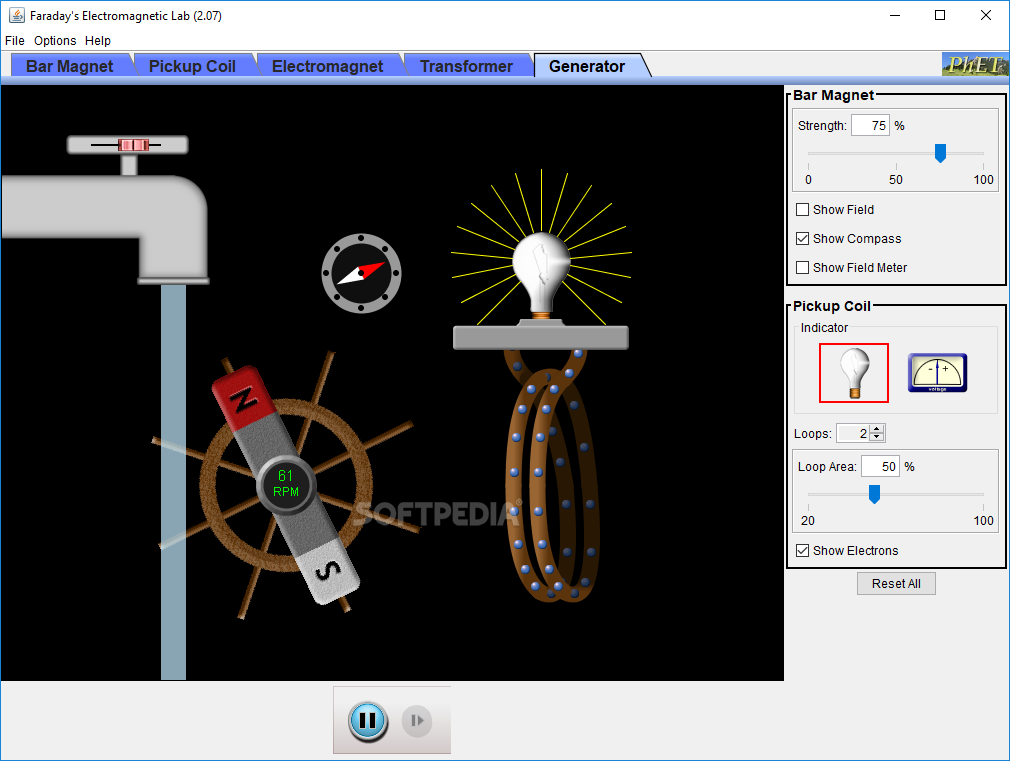Screen dimensions: 1010x761
Task: Open the Help menu
Action: point(98,41)
